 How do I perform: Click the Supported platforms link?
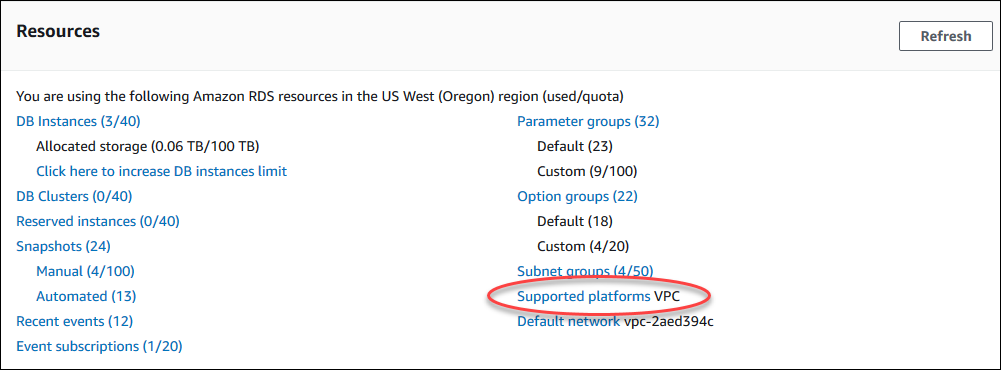pyautogui.click(x=583, y=296)
